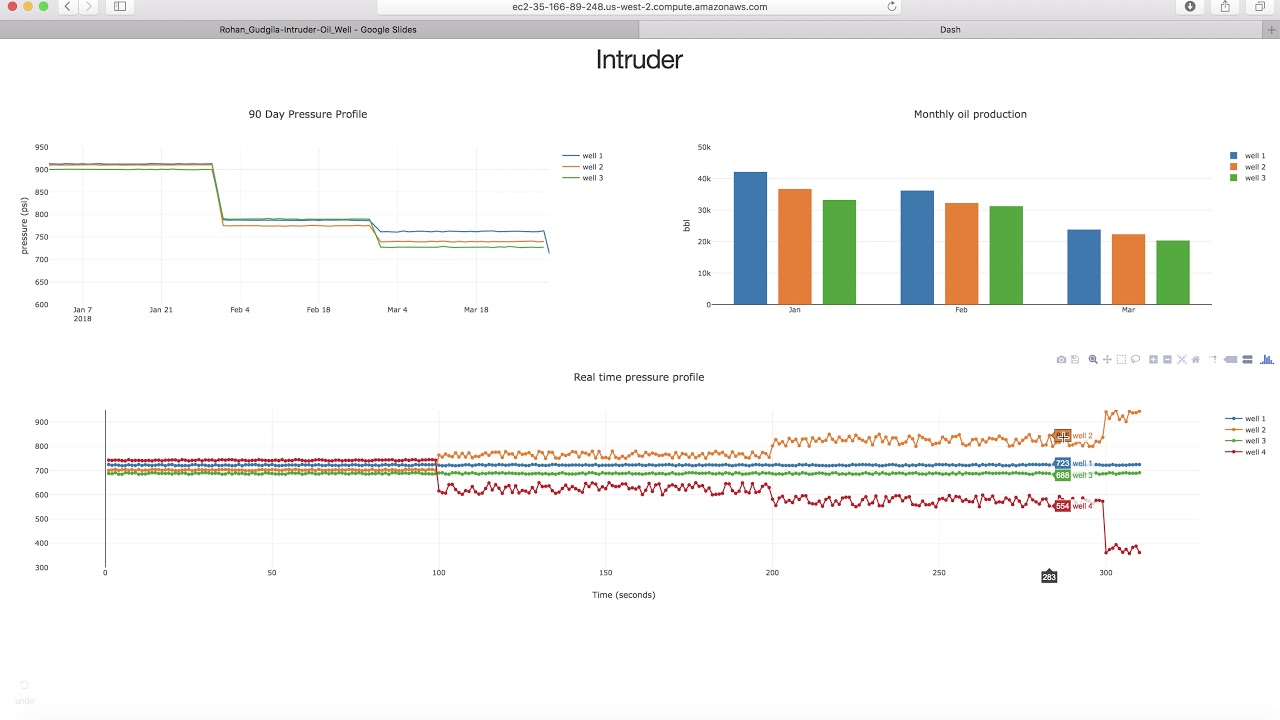Toggle well 4 trace in real time legend
The height and width of the screenshot is (720, 1280).
click(x=1246, y=452)
